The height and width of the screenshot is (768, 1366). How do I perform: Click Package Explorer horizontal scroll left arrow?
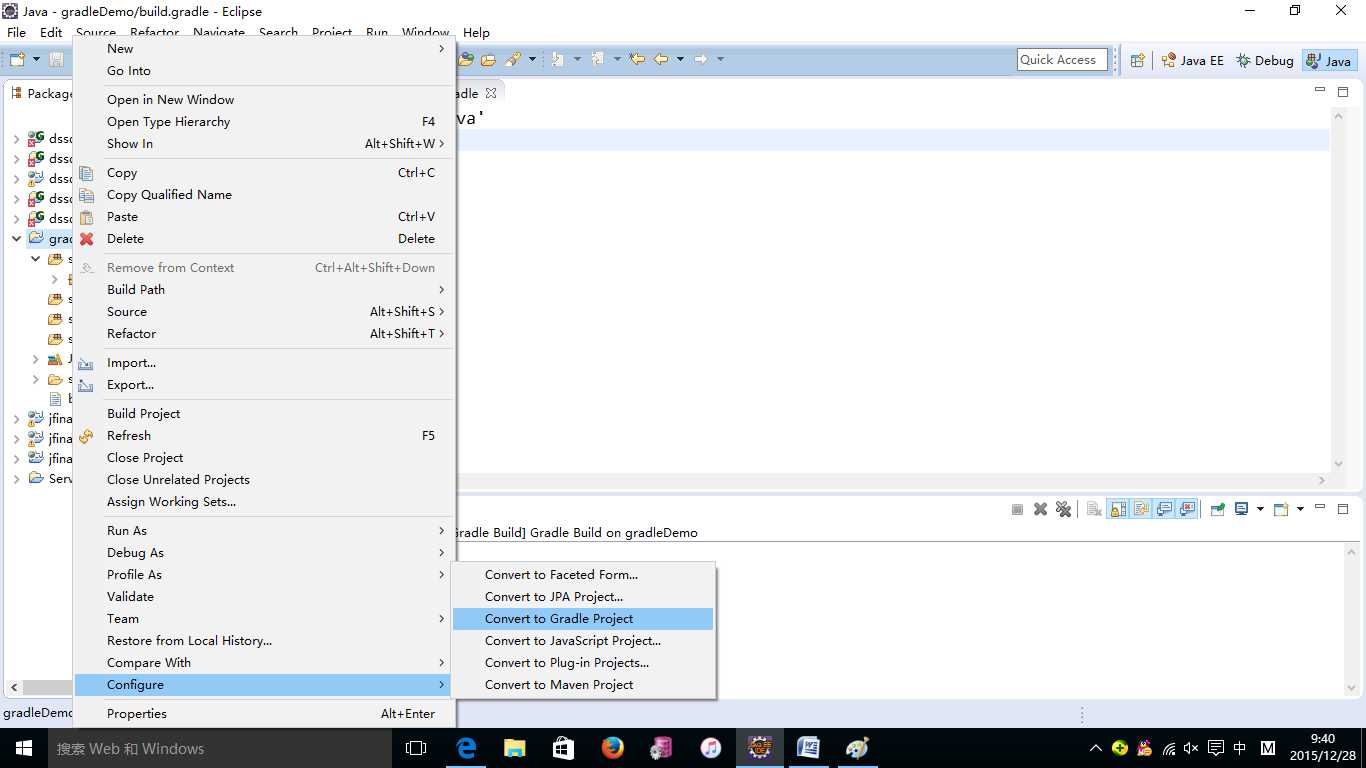coord(13,688)
